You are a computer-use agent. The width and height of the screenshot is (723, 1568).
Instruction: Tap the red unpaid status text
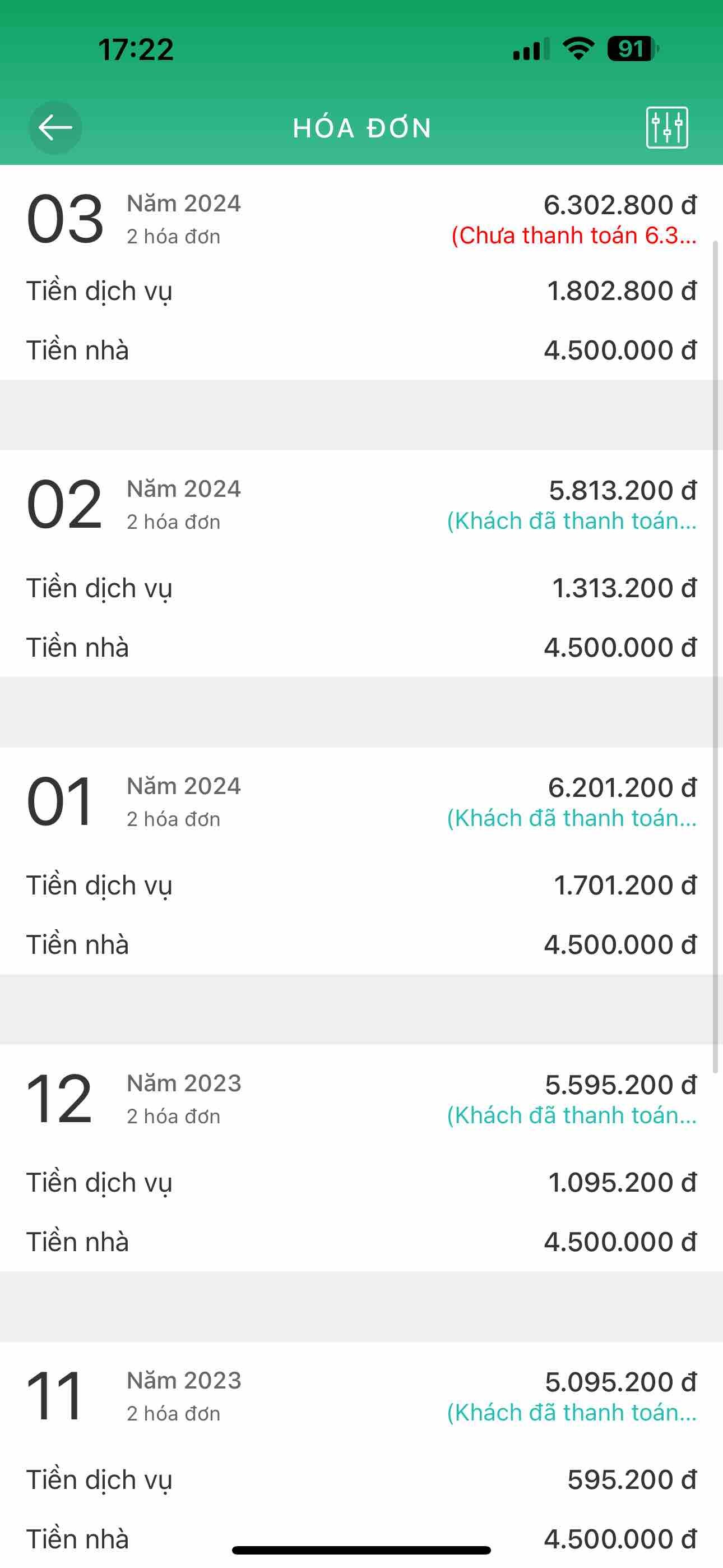pyautogui.click(x=573, y=236)
